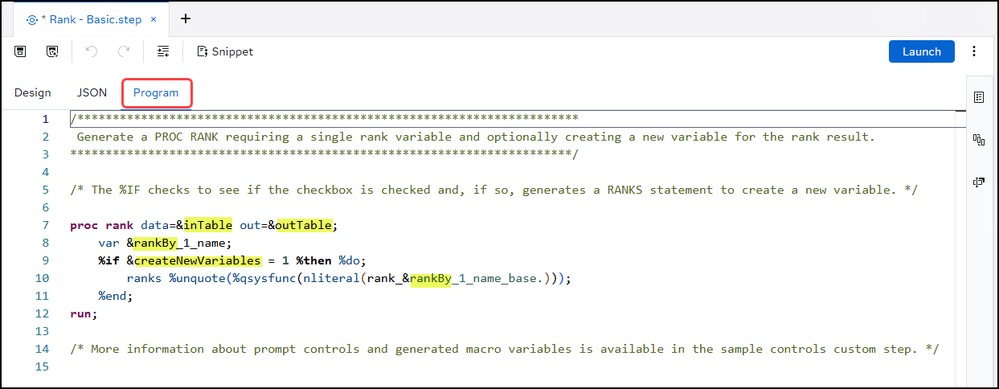999x389 pixels.
Task: Switch to the Program tab
Action: pos(156,93)
